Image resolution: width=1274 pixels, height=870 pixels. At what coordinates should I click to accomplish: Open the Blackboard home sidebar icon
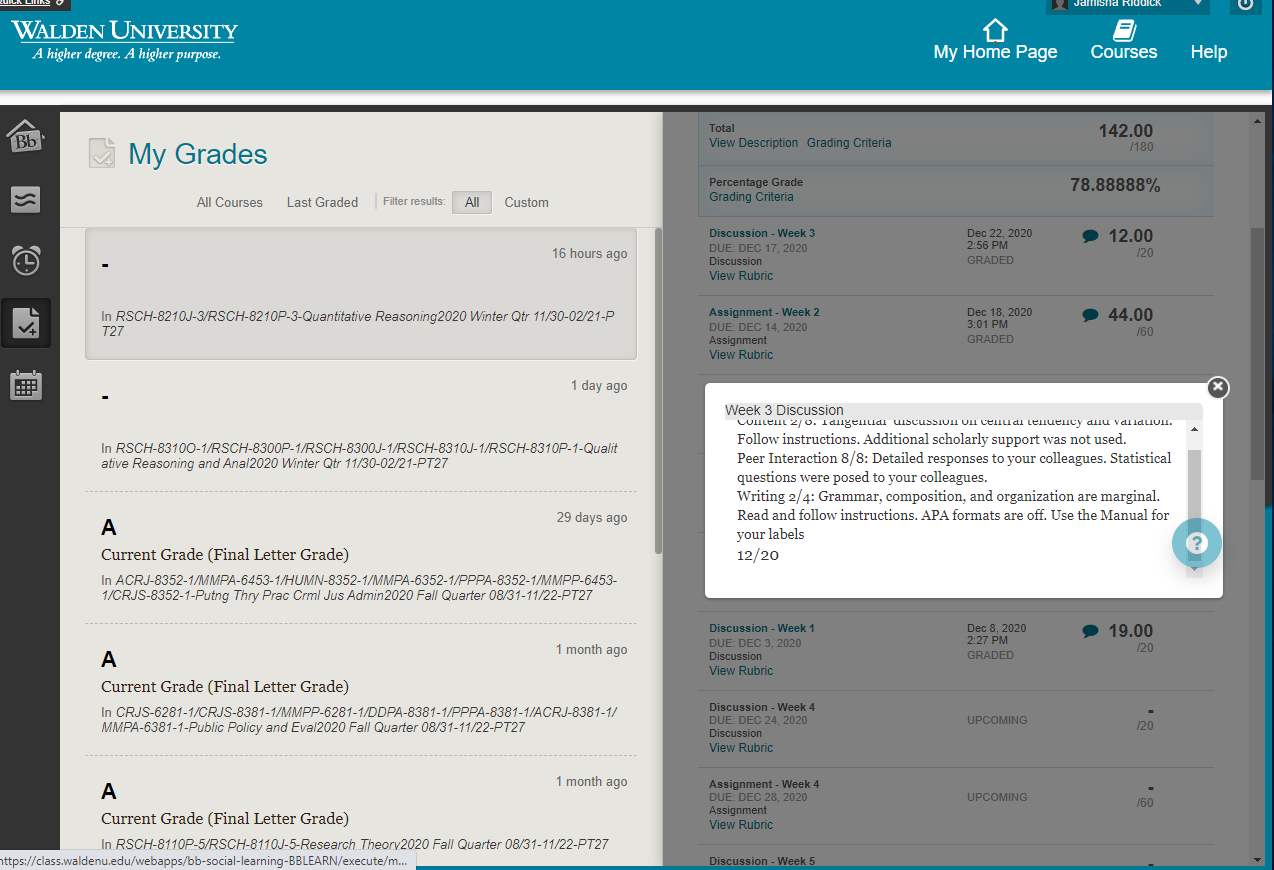pyautogui.click(x=26, y=136)
